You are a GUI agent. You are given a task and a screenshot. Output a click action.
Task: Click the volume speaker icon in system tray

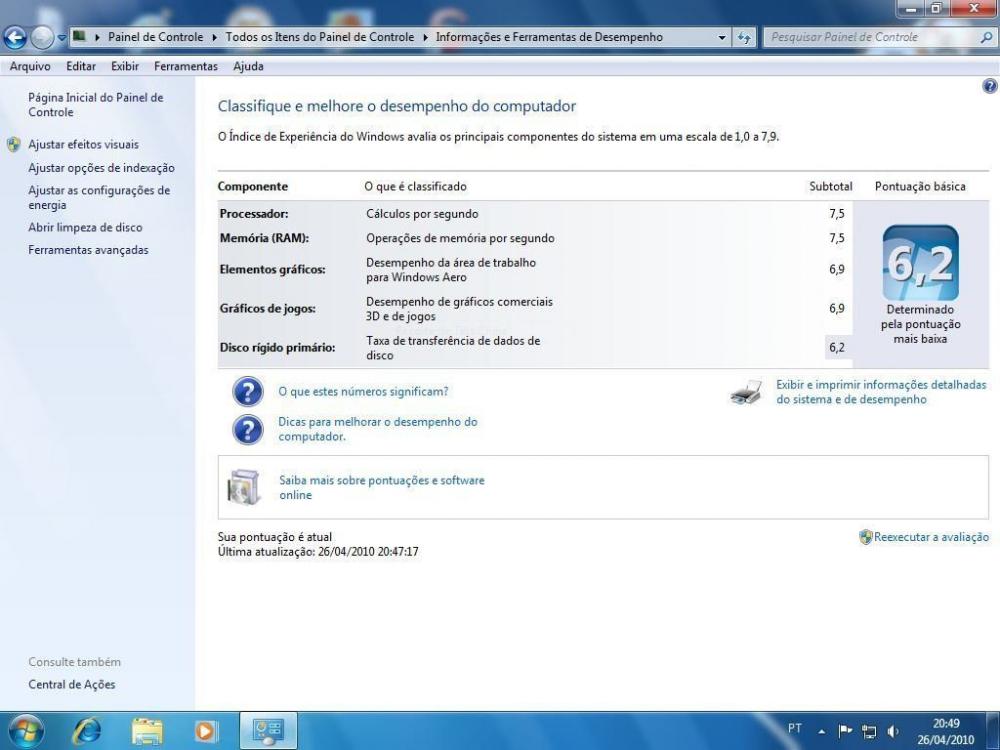pos(892,730)
